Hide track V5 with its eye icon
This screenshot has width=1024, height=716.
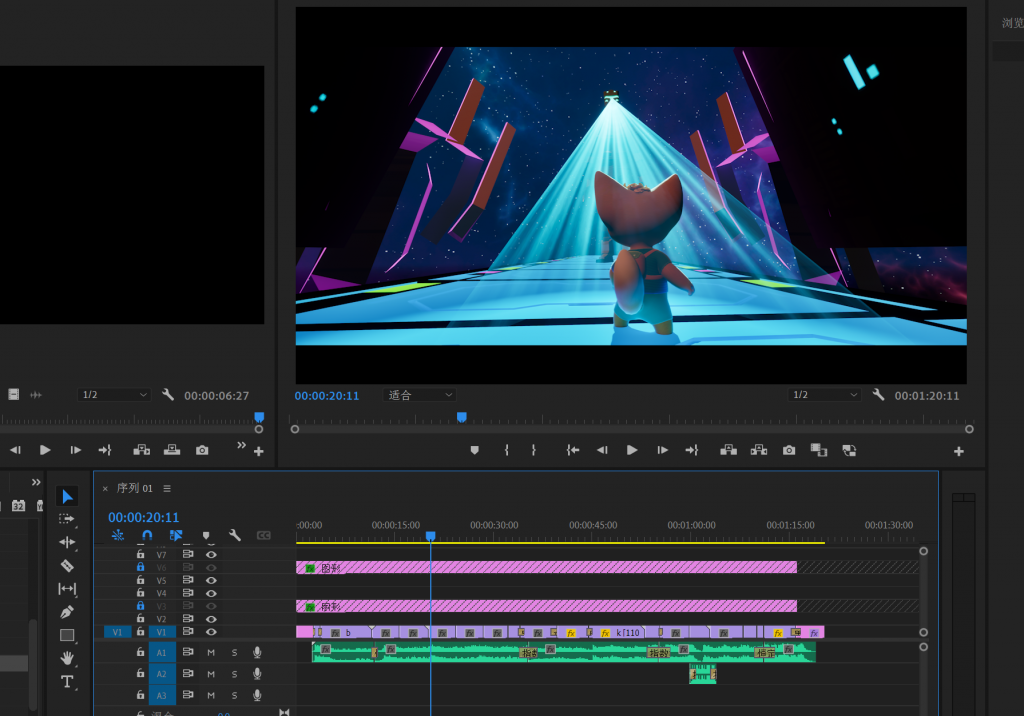tap(211, 580)
